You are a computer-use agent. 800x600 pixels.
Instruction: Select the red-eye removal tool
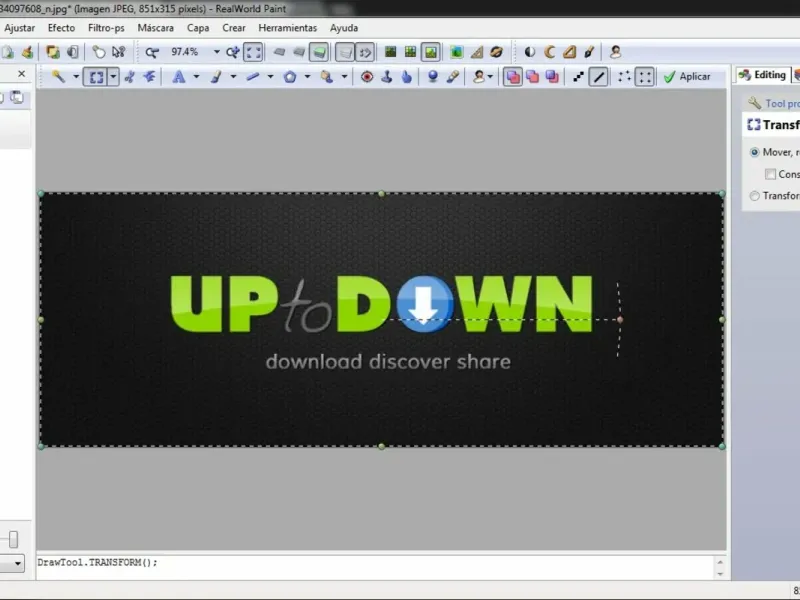tap(367, 77)
